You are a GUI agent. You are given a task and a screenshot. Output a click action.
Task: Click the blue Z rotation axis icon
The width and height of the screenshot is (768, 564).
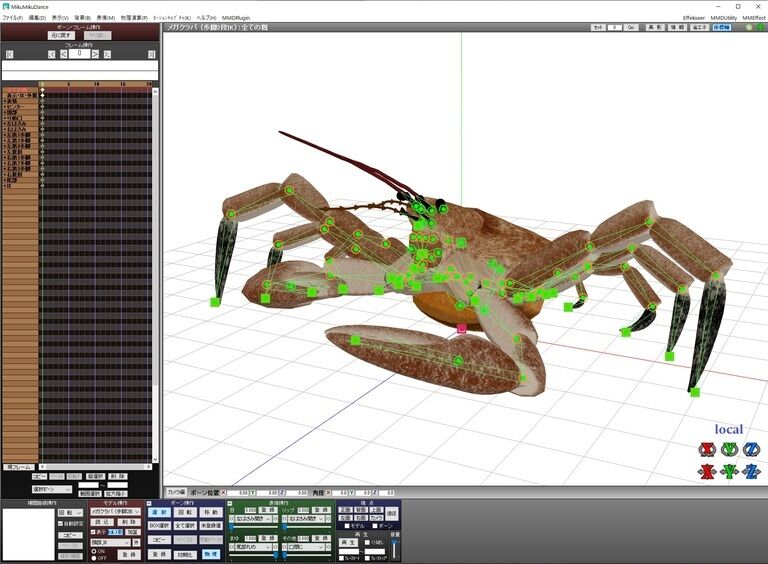[752, 449]
